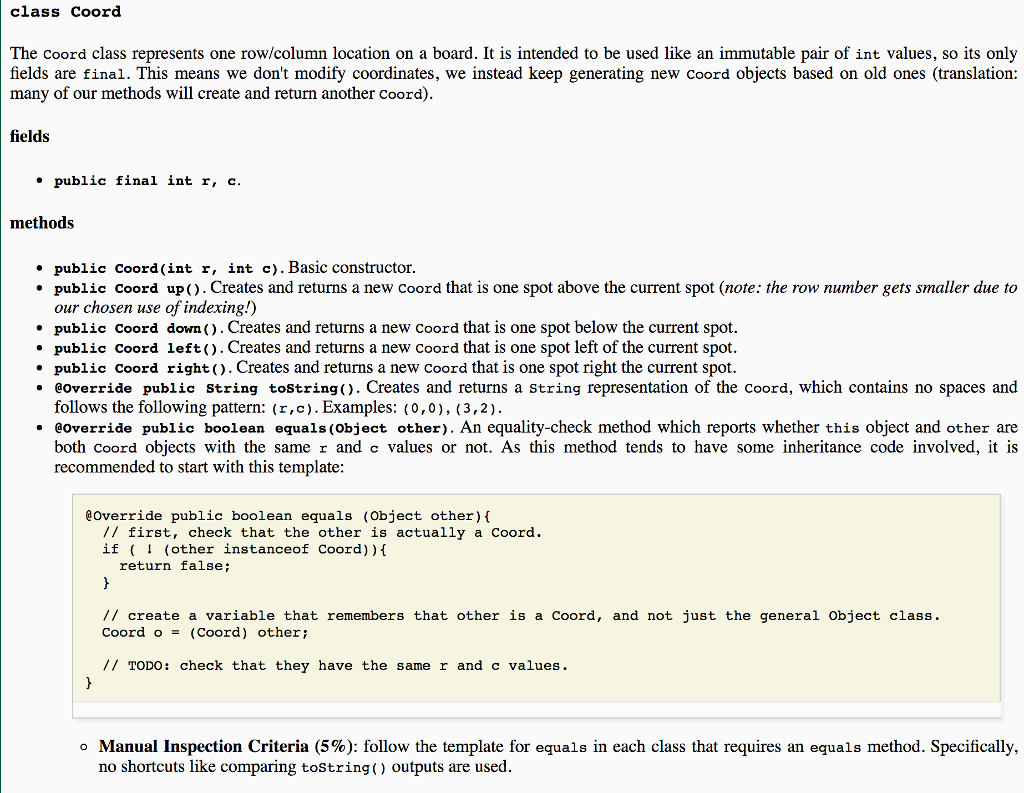This screenshot has height=793, width=1024.
Task: Click the 'Basic constructor.' description
Action: point(352,267)
